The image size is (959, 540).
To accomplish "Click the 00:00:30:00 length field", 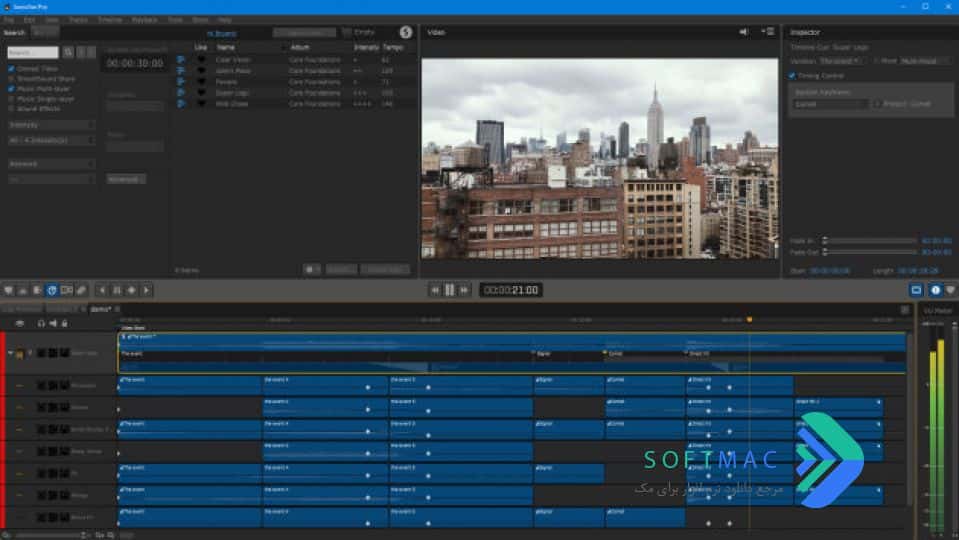I will tap(135, 63).
